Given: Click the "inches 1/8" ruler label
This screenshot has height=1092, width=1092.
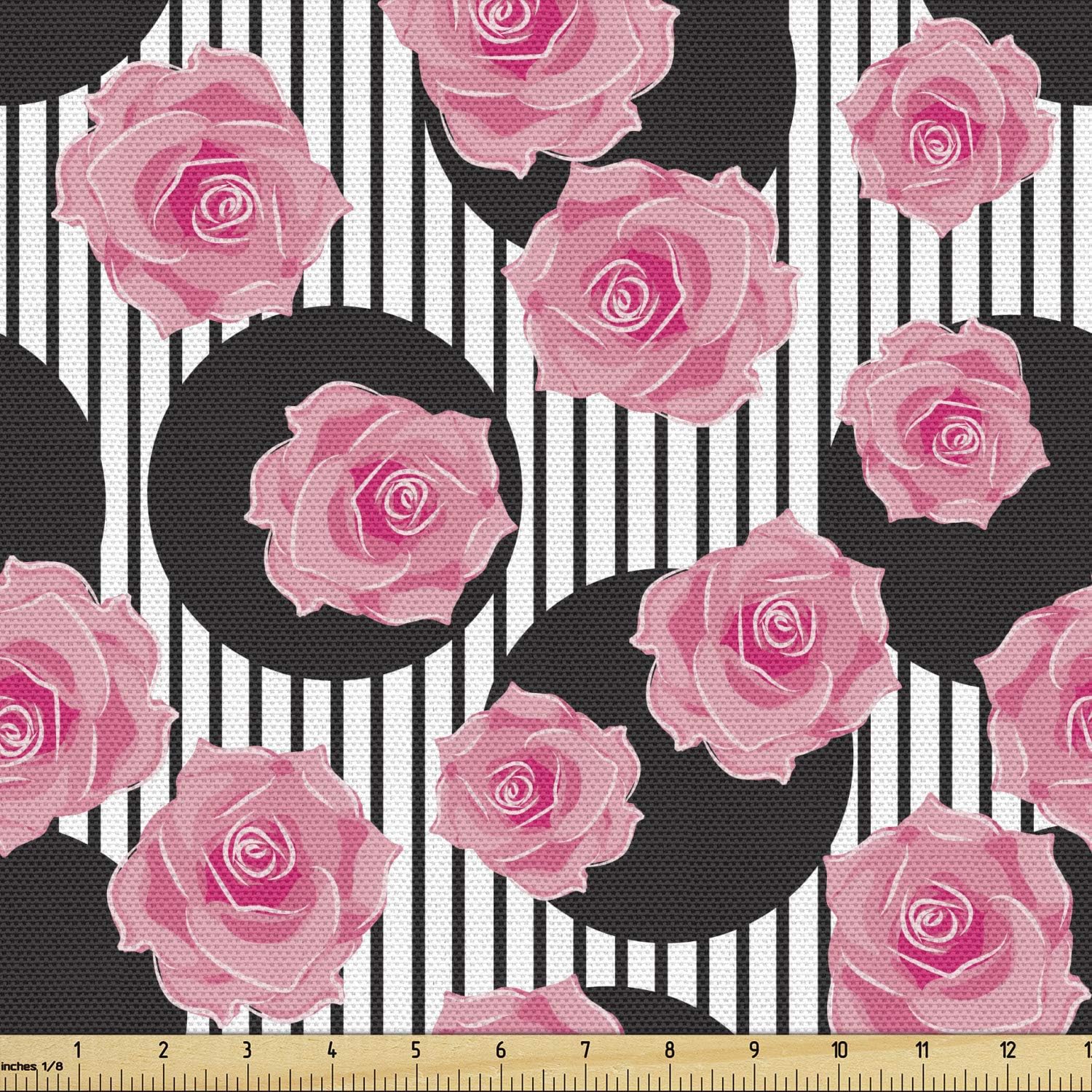Looking at the screenshot, I should [32, 1065].
